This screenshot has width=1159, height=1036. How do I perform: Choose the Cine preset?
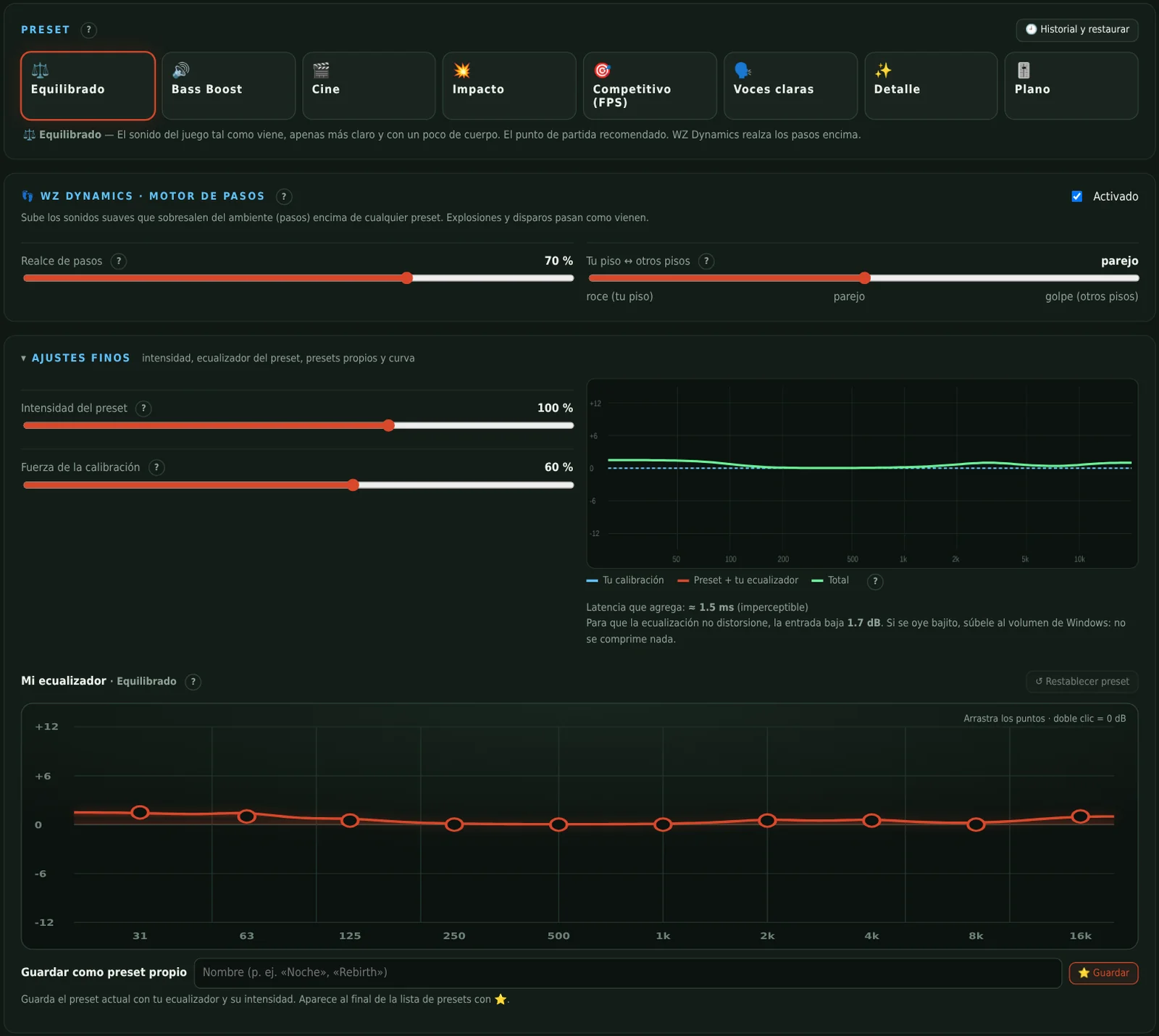point(369,85)
